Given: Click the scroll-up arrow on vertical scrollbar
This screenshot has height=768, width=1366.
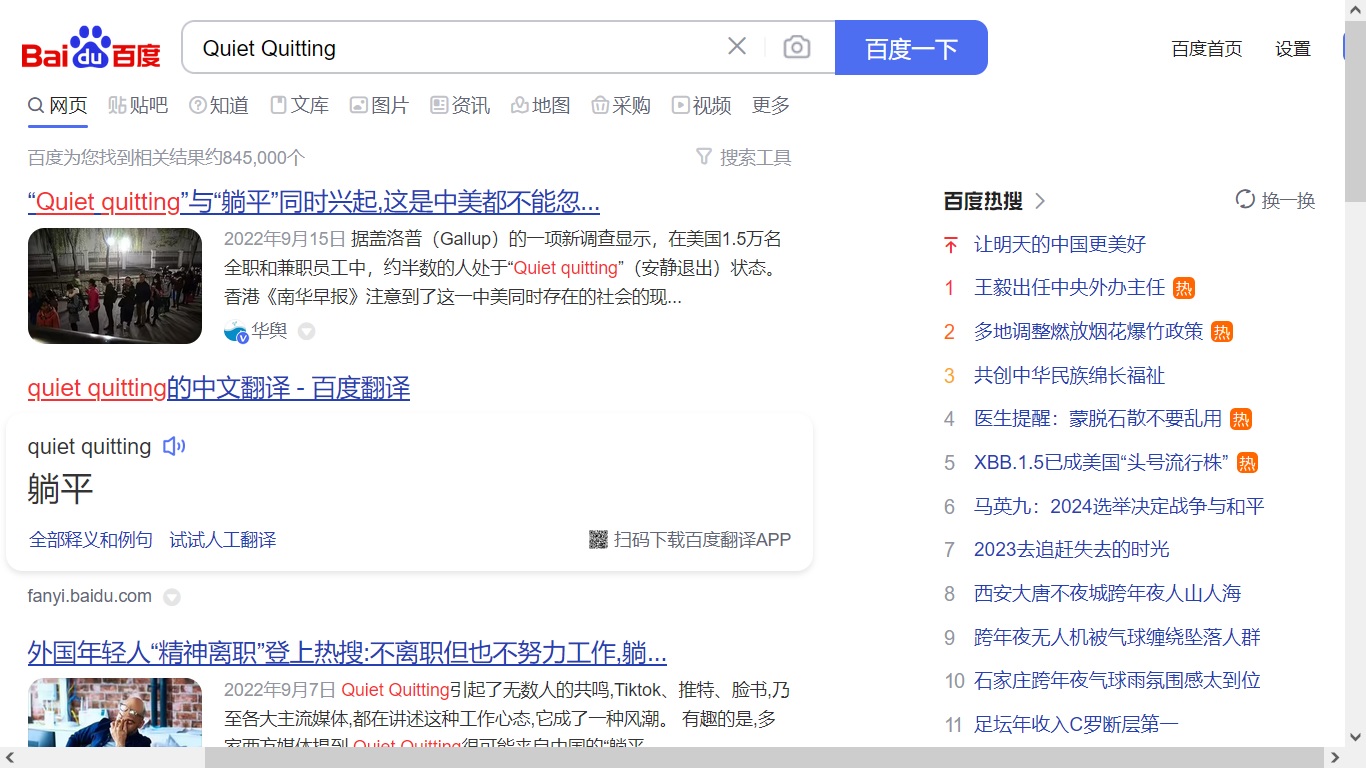Looking at the screenshot, I should (1355, 9).
